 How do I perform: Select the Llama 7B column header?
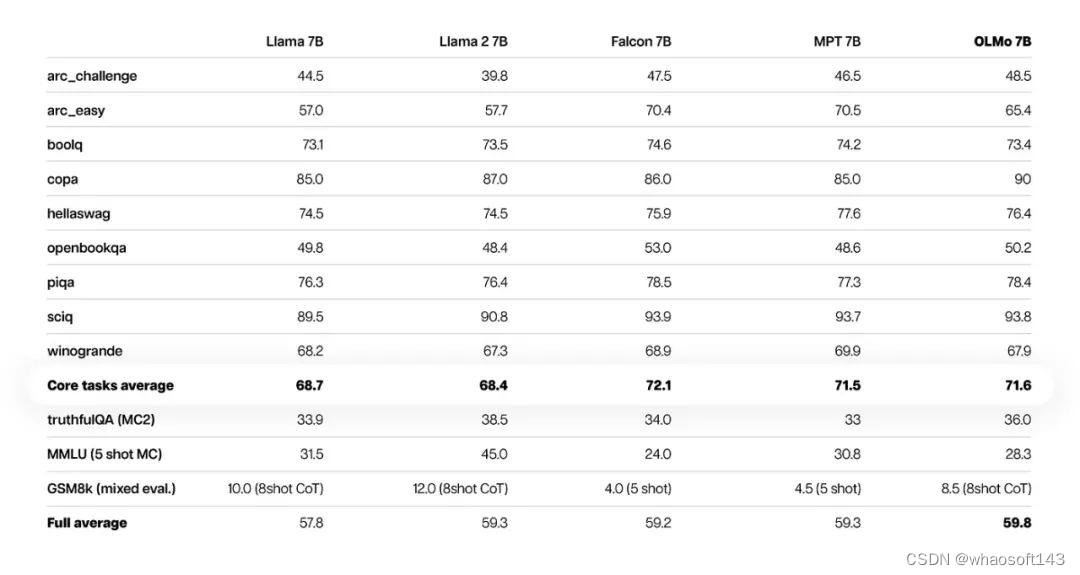(x=295, y=41)
